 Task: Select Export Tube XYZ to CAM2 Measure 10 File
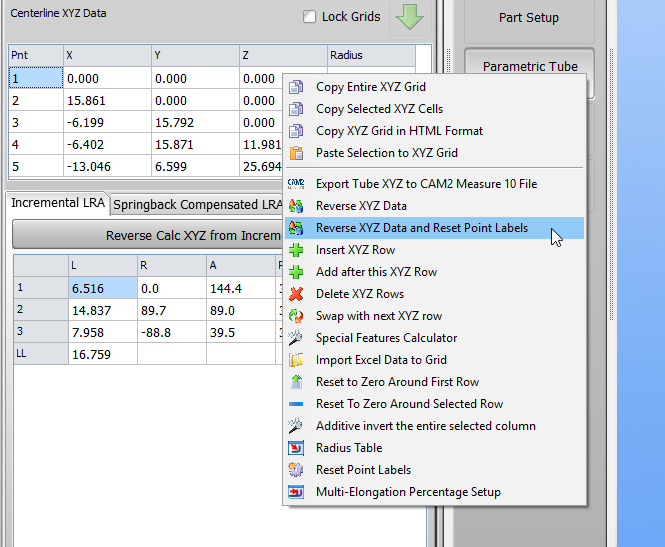434,184
